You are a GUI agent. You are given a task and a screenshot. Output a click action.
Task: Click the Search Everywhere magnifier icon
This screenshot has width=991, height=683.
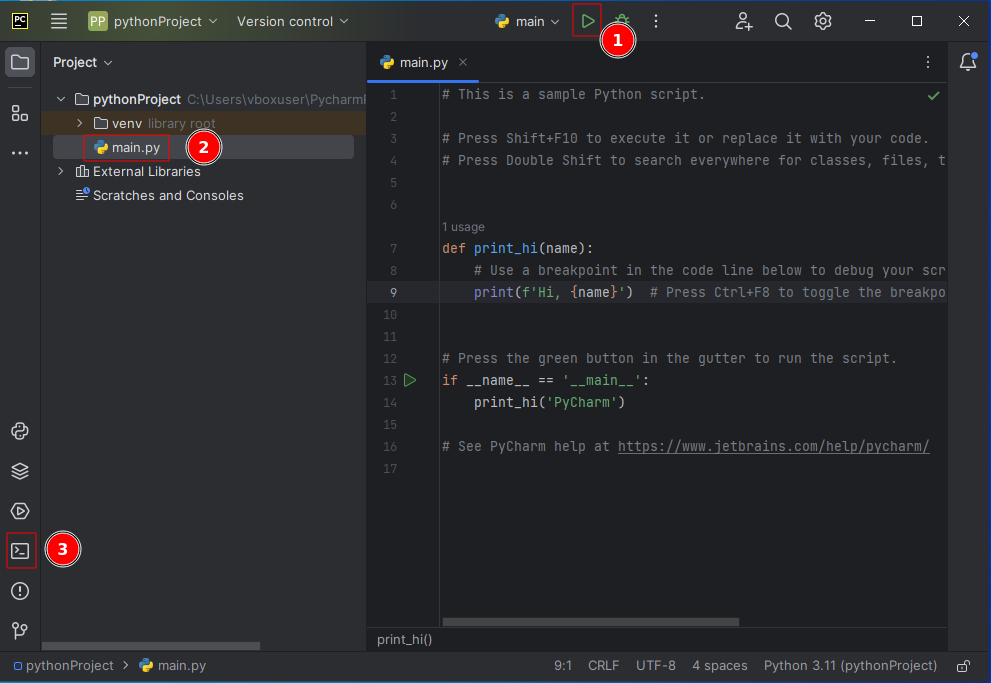click(x=783, y=21)
